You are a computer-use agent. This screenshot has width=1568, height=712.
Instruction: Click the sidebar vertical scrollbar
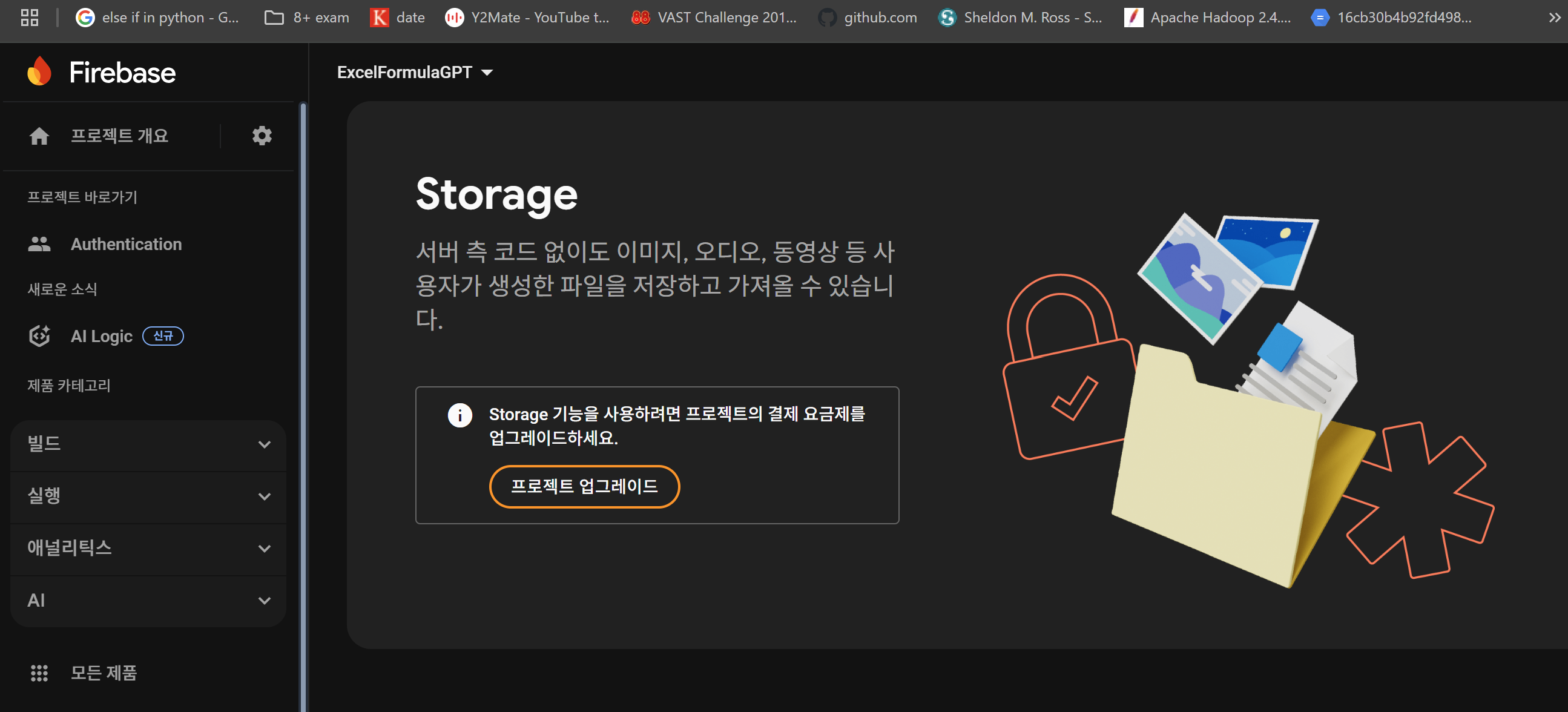(x=303, y=406)
